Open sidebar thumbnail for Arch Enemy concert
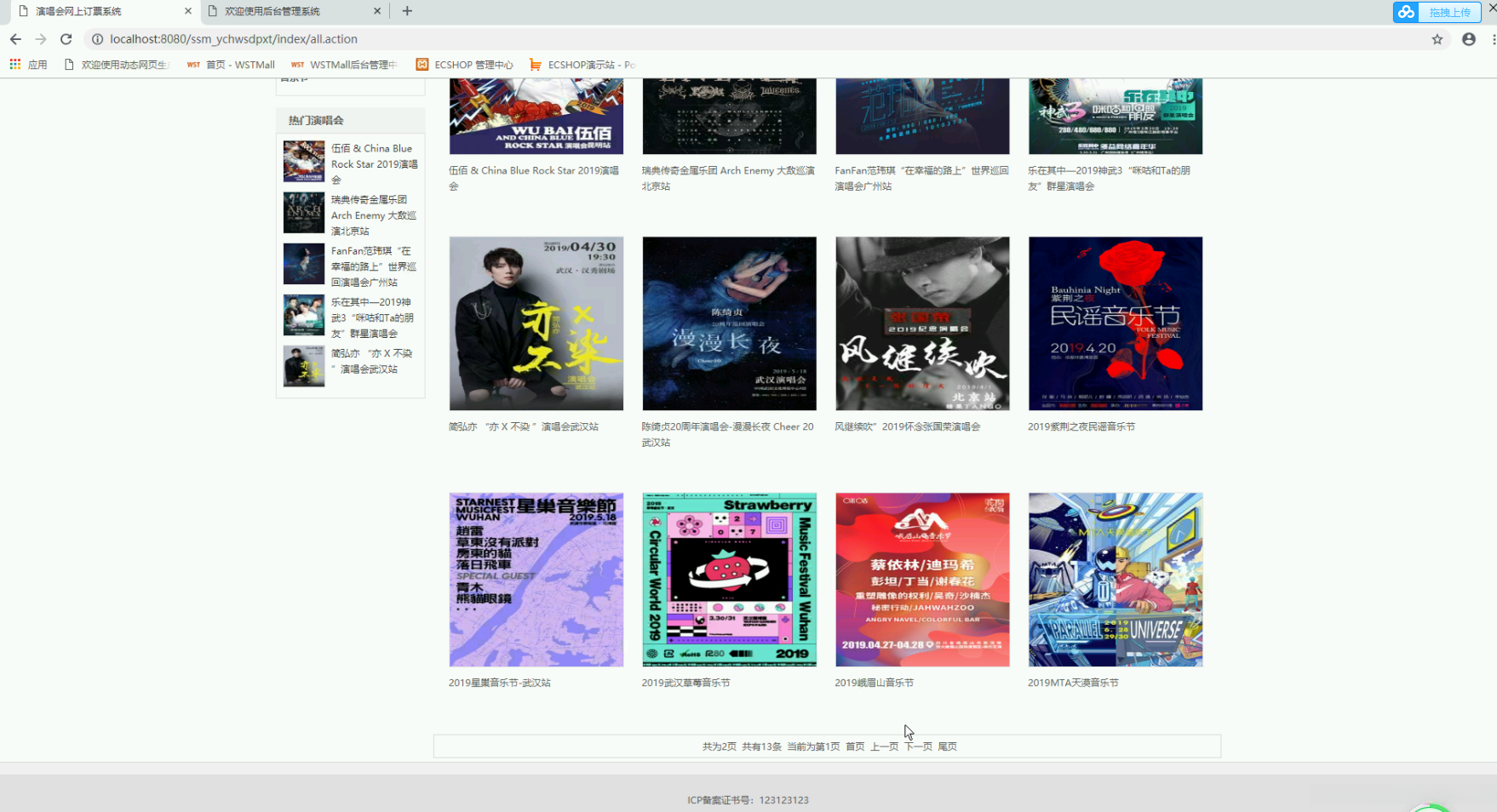 [x=304, y=213]
